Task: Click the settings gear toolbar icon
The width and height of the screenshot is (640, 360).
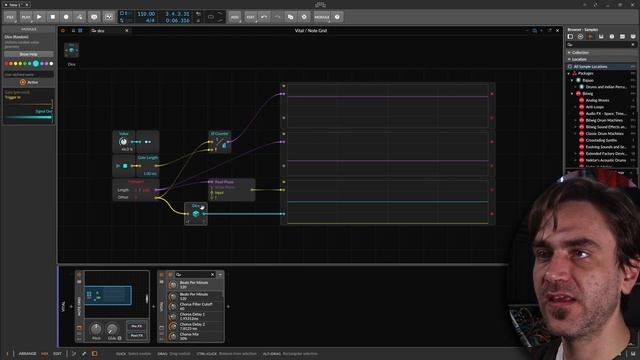Action: pos(304,17)
